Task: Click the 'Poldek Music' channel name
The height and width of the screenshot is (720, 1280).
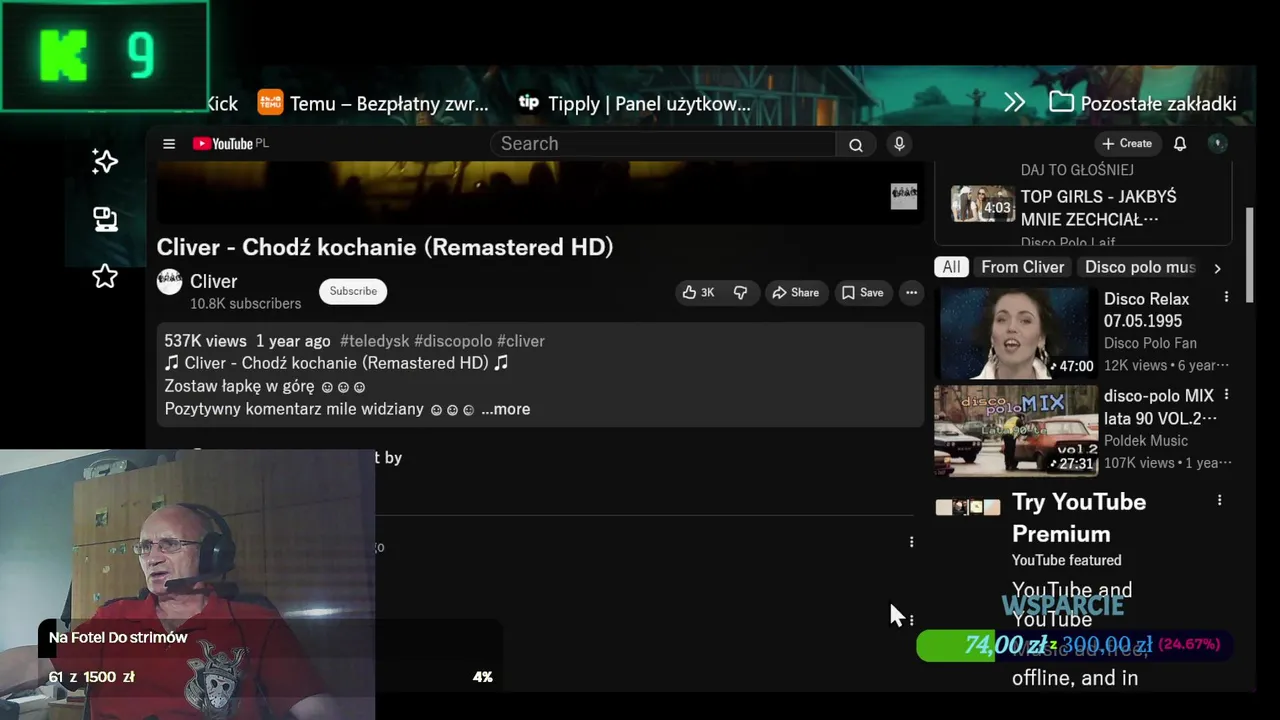Action: (x=1146, y=440)
